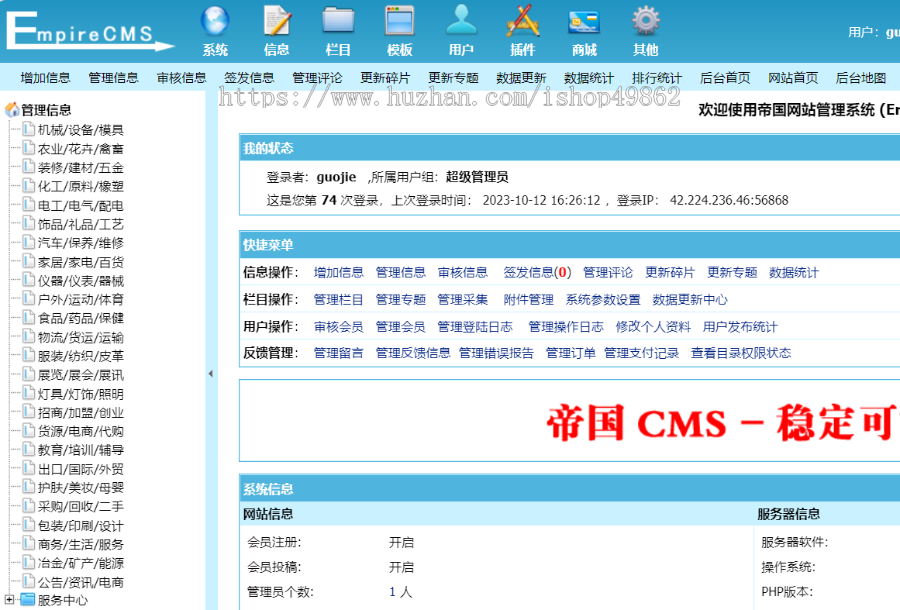Open 管理留言 feedback link
Viewport: 900px width, 610px height.
coord(339,352)
